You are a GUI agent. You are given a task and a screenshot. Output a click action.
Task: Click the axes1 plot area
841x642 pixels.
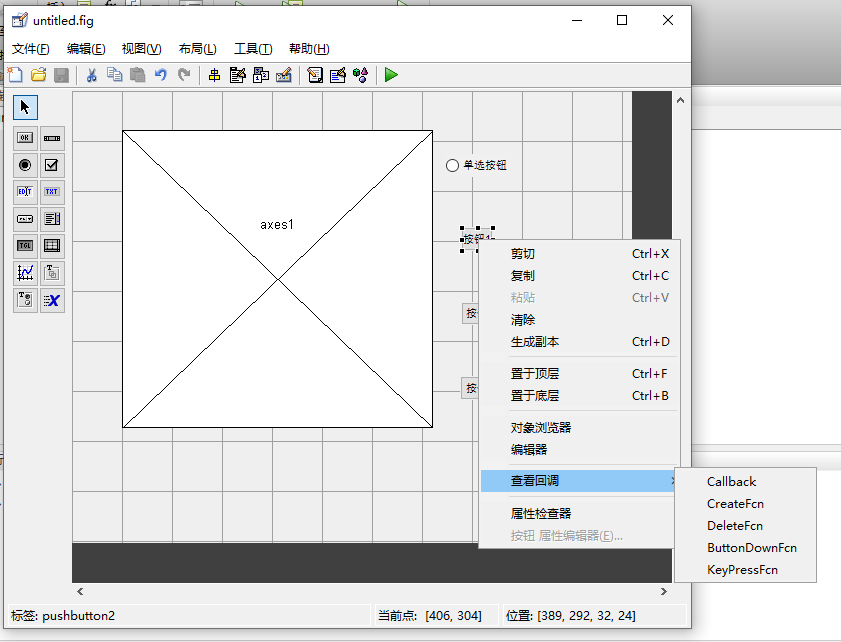(x=277, y=279)
